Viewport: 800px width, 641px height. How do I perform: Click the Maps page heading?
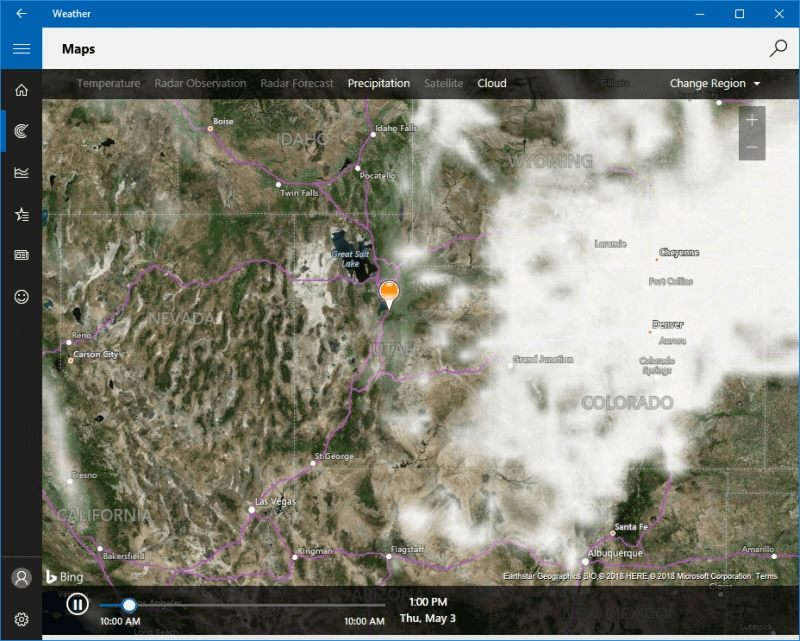click(79, 49)
